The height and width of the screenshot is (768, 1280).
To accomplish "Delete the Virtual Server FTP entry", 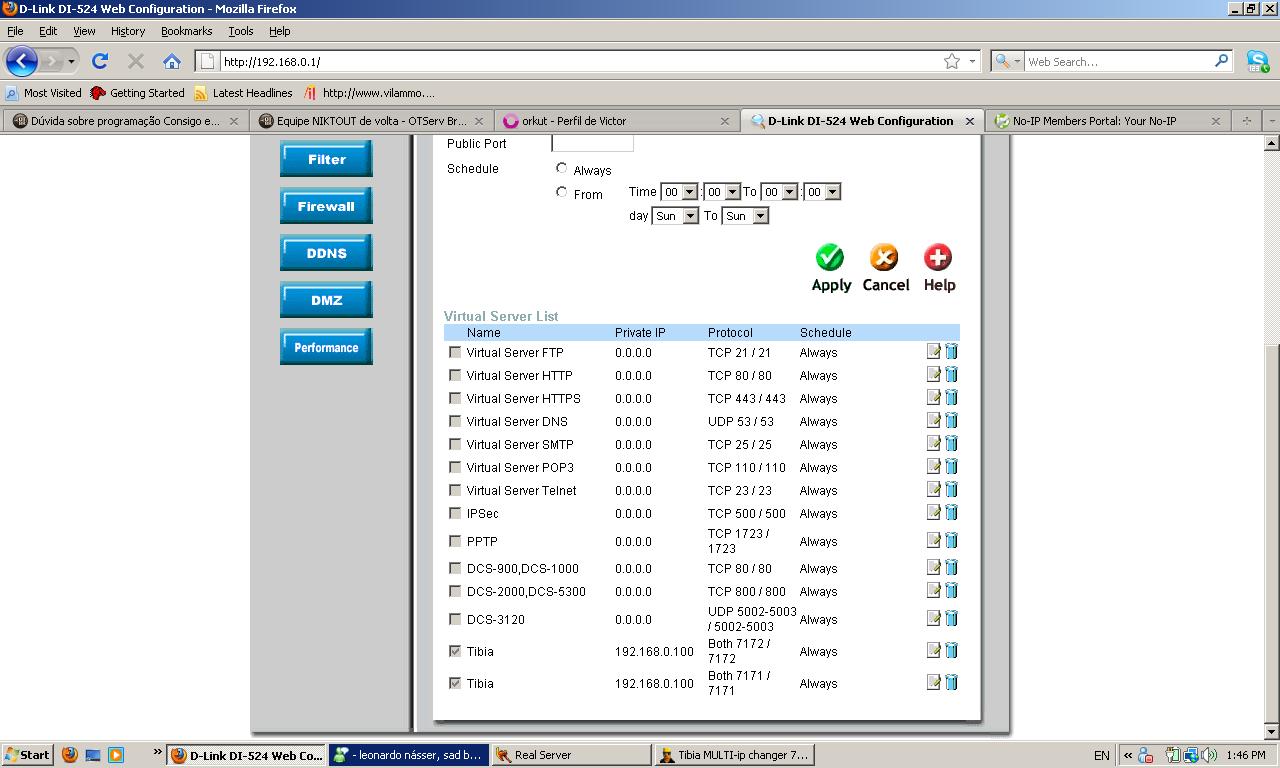I will [951, 351].
